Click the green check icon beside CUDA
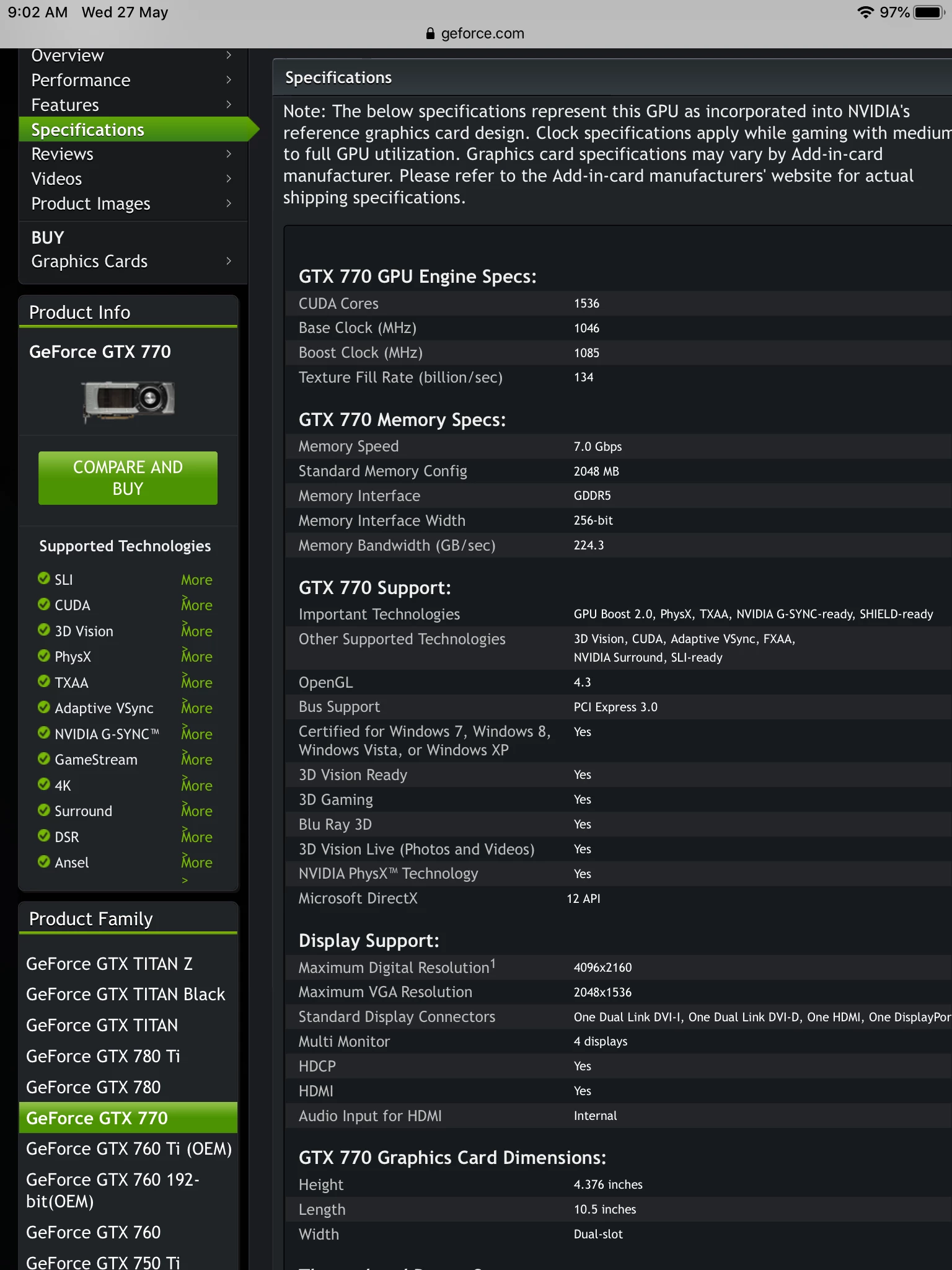 [43, 604]
